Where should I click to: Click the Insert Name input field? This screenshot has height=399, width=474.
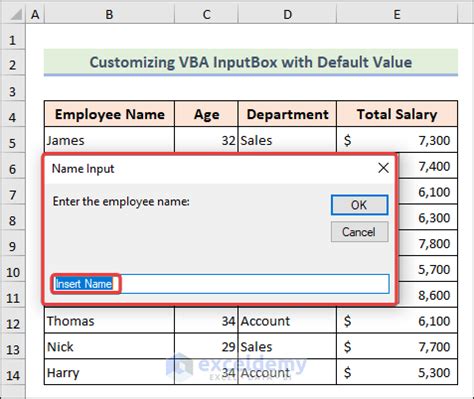pyautogui.click(x=221, y=284)
